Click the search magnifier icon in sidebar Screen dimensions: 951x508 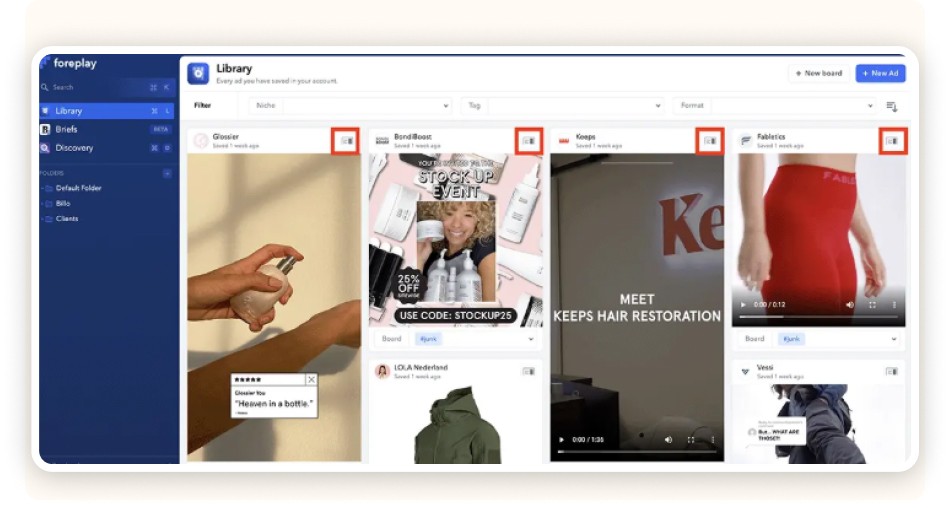click(45, 87)
